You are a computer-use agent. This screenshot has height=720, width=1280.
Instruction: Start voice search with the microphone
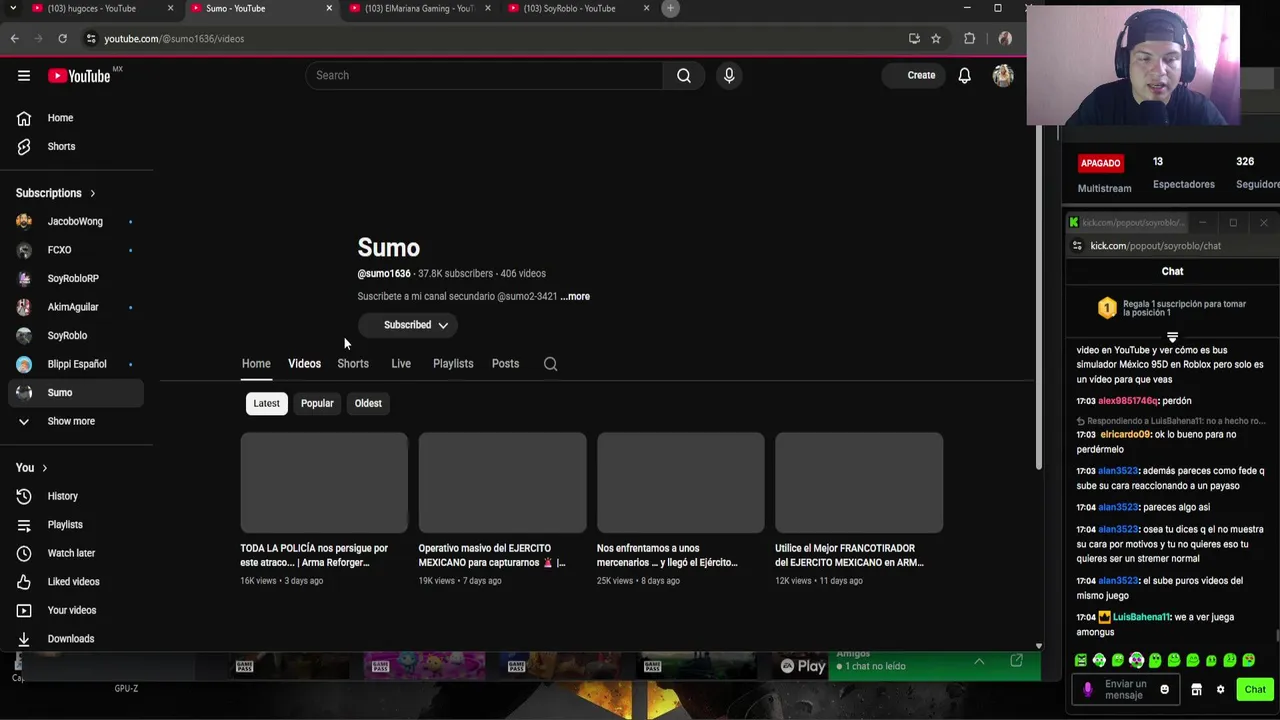[x=729, y=75]
